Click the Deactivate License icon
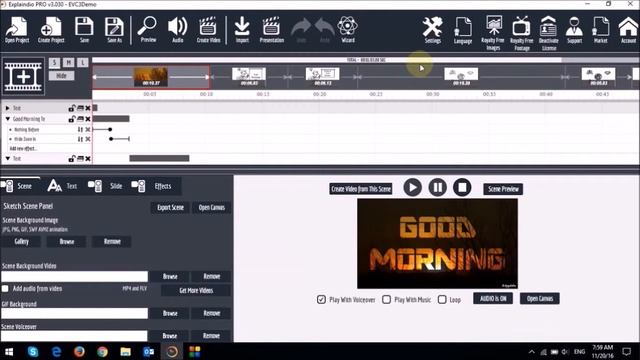The image size is (640, 360). pyautogui.click(x=549, y=33)
